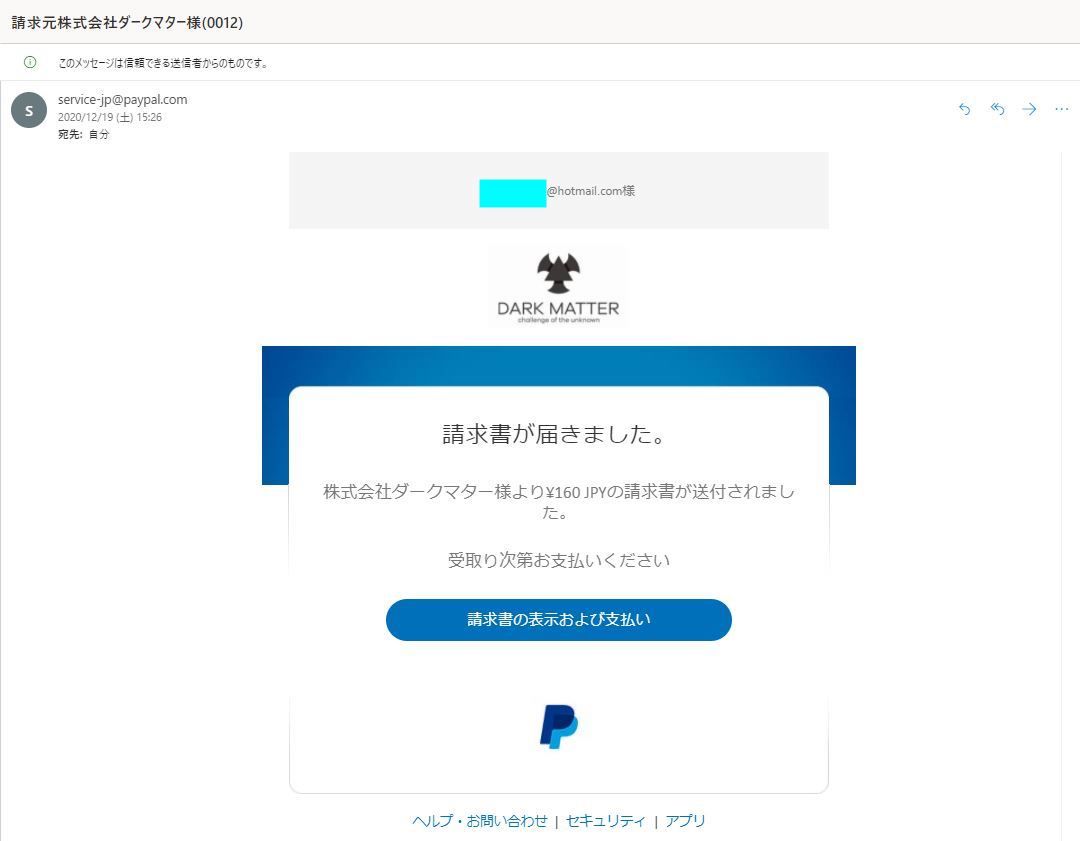The image size is (1080, 841).
Task: Click the recipient line 宛先: 自分
Action: click(83, 134)
